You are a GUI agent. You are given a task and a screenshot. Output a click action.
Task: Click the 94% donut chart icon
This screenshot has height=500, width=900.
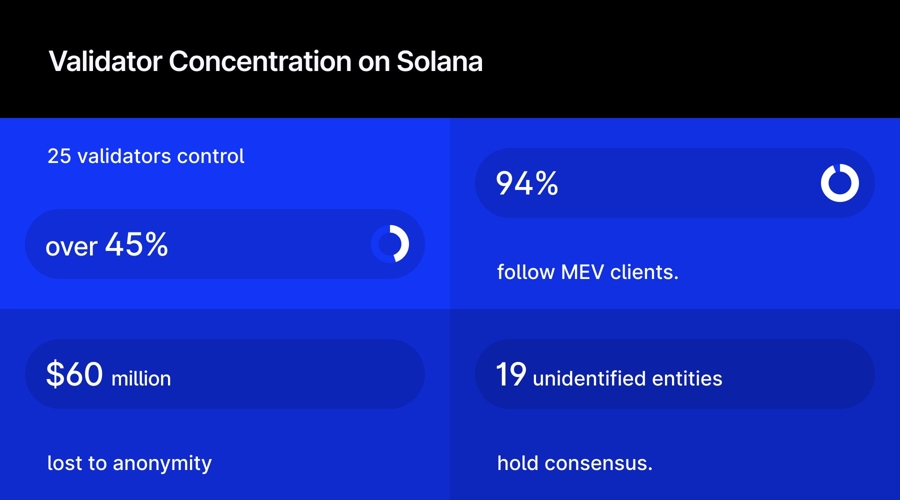point(839,183)
